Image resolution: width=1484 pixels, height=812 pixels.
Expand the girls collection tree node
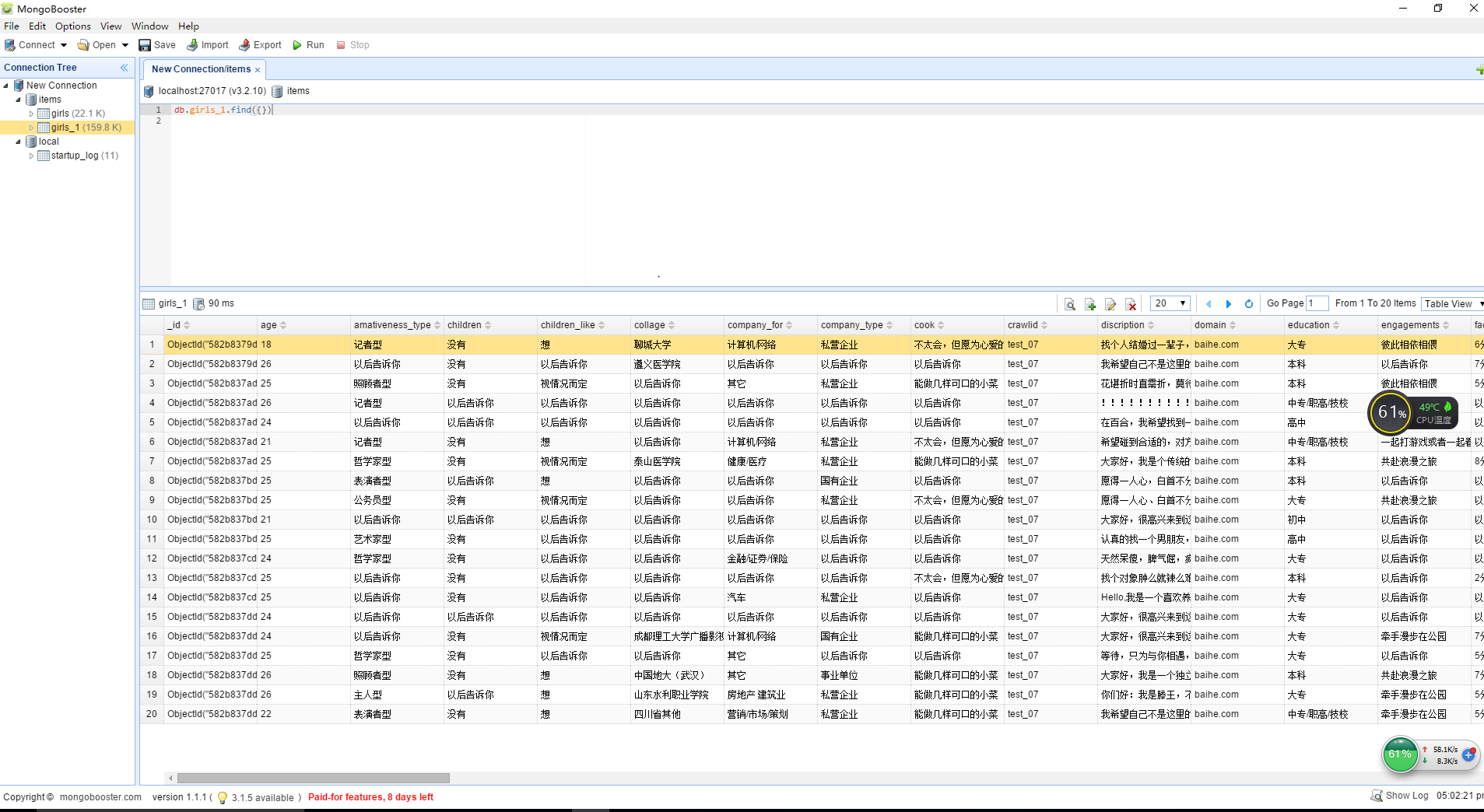(x=32, y=114)
